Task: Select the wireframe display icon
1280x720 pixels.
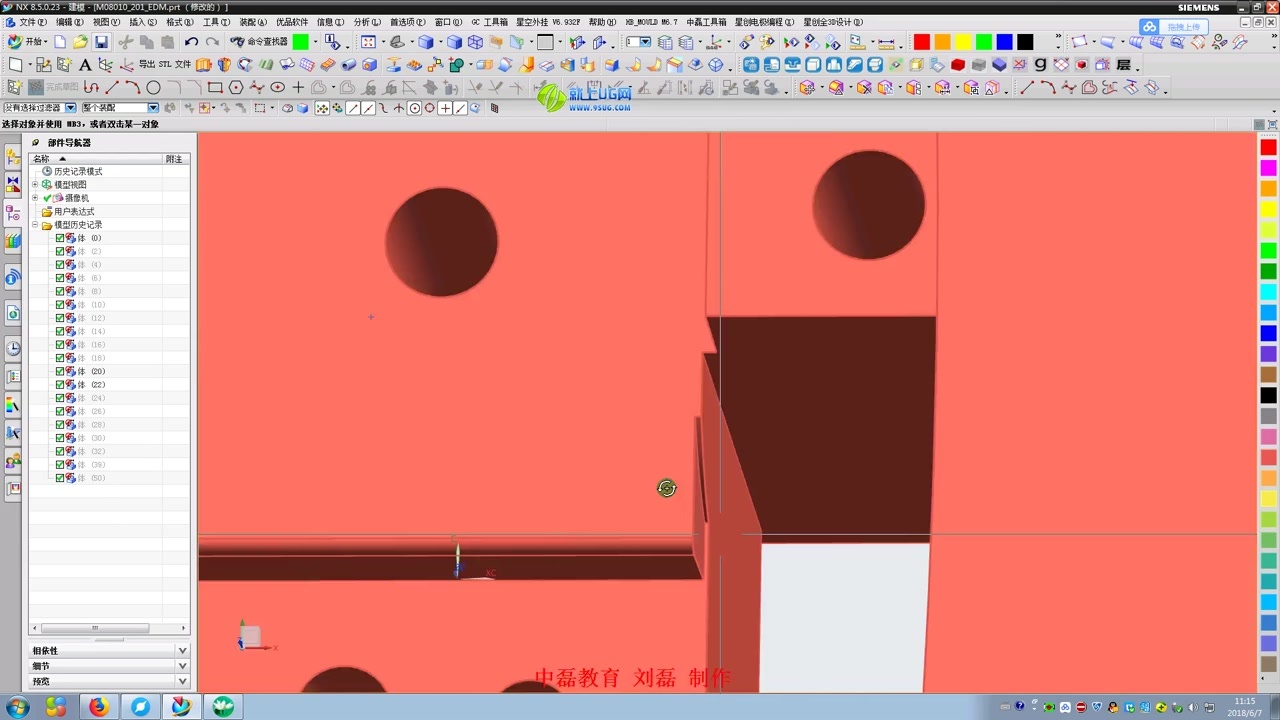Action: point(476,42)
